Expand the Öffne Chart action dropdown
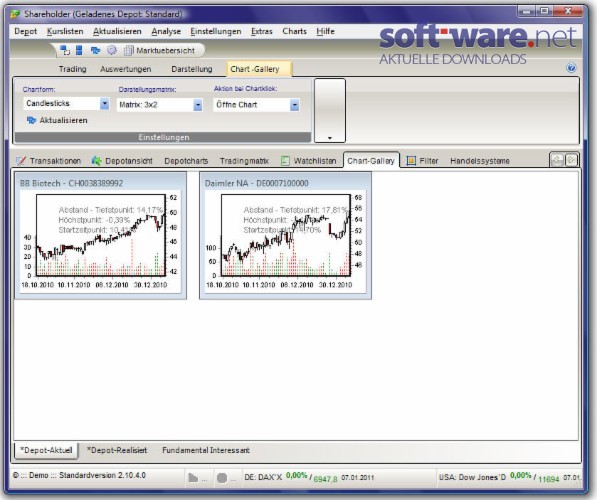 (x=294, y=105)
